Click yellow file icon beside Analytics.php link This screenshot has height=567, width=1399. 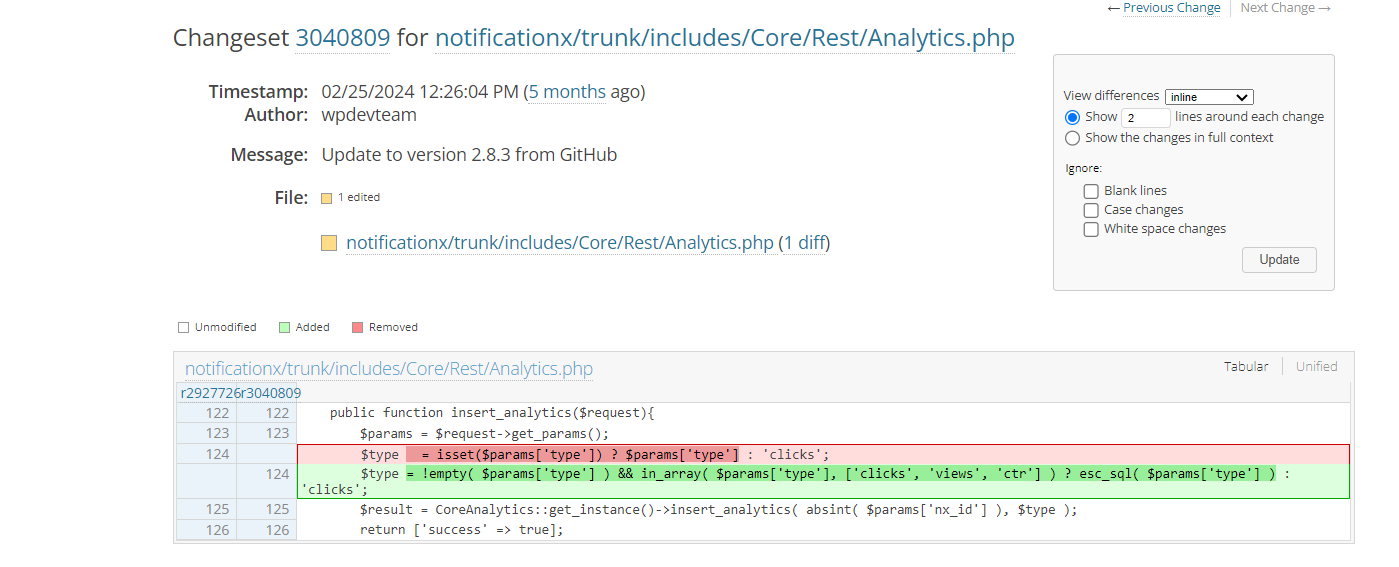pos(329,243)
